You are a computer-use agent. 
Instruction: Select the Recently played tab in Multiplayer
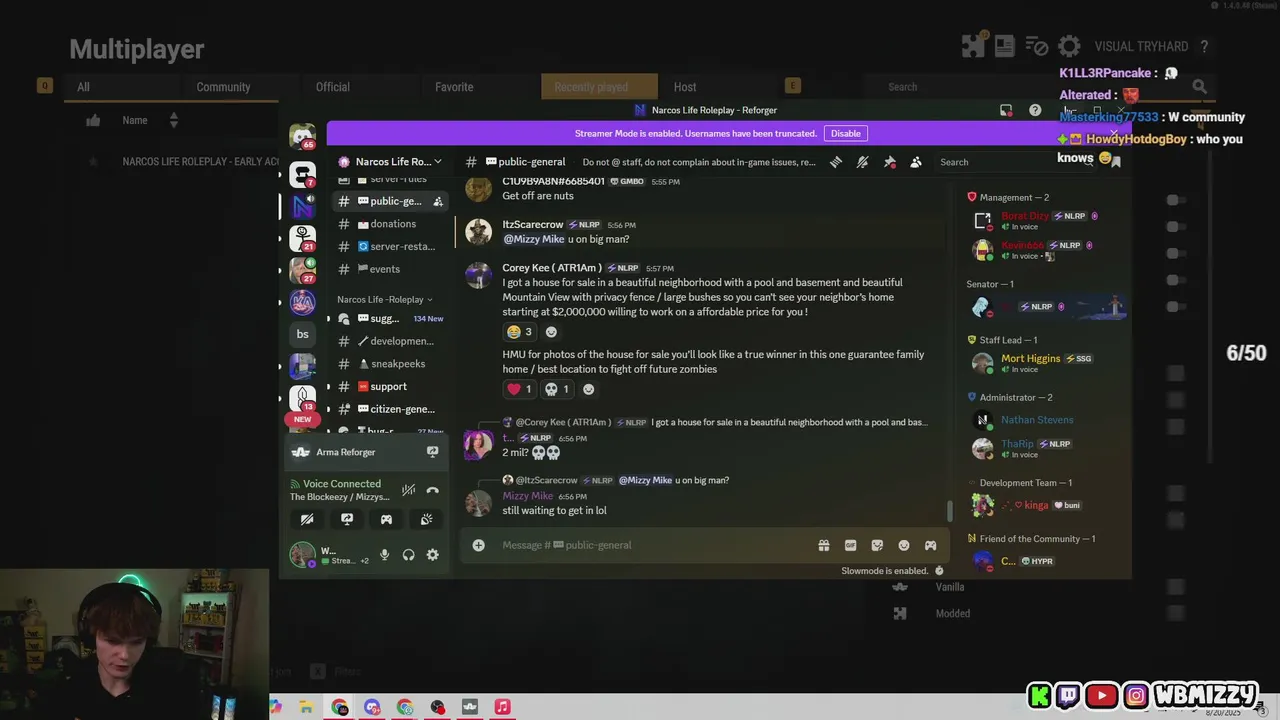(599, 87)
